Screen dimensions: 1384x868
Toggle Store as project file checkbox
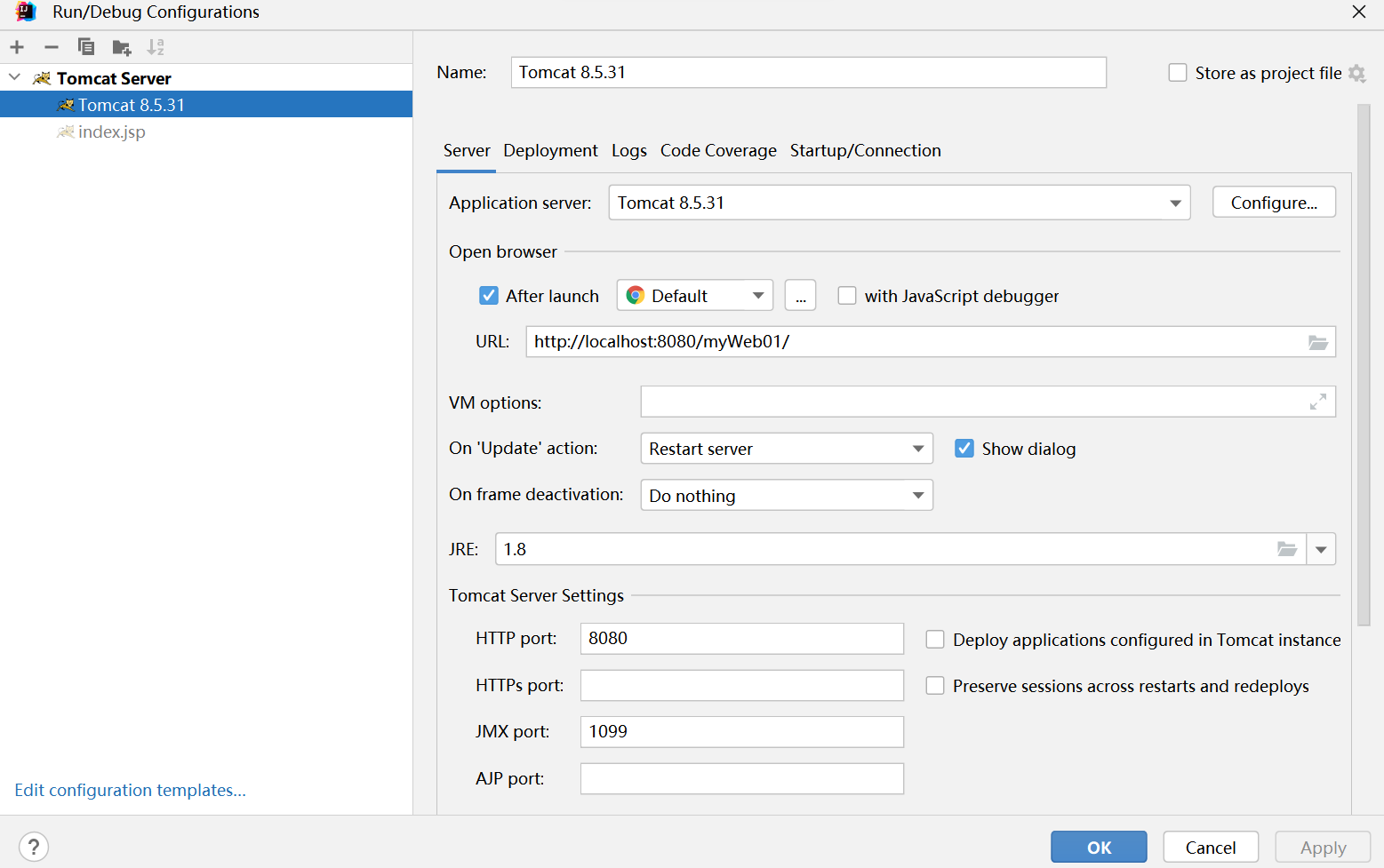tap(1178, 73)
